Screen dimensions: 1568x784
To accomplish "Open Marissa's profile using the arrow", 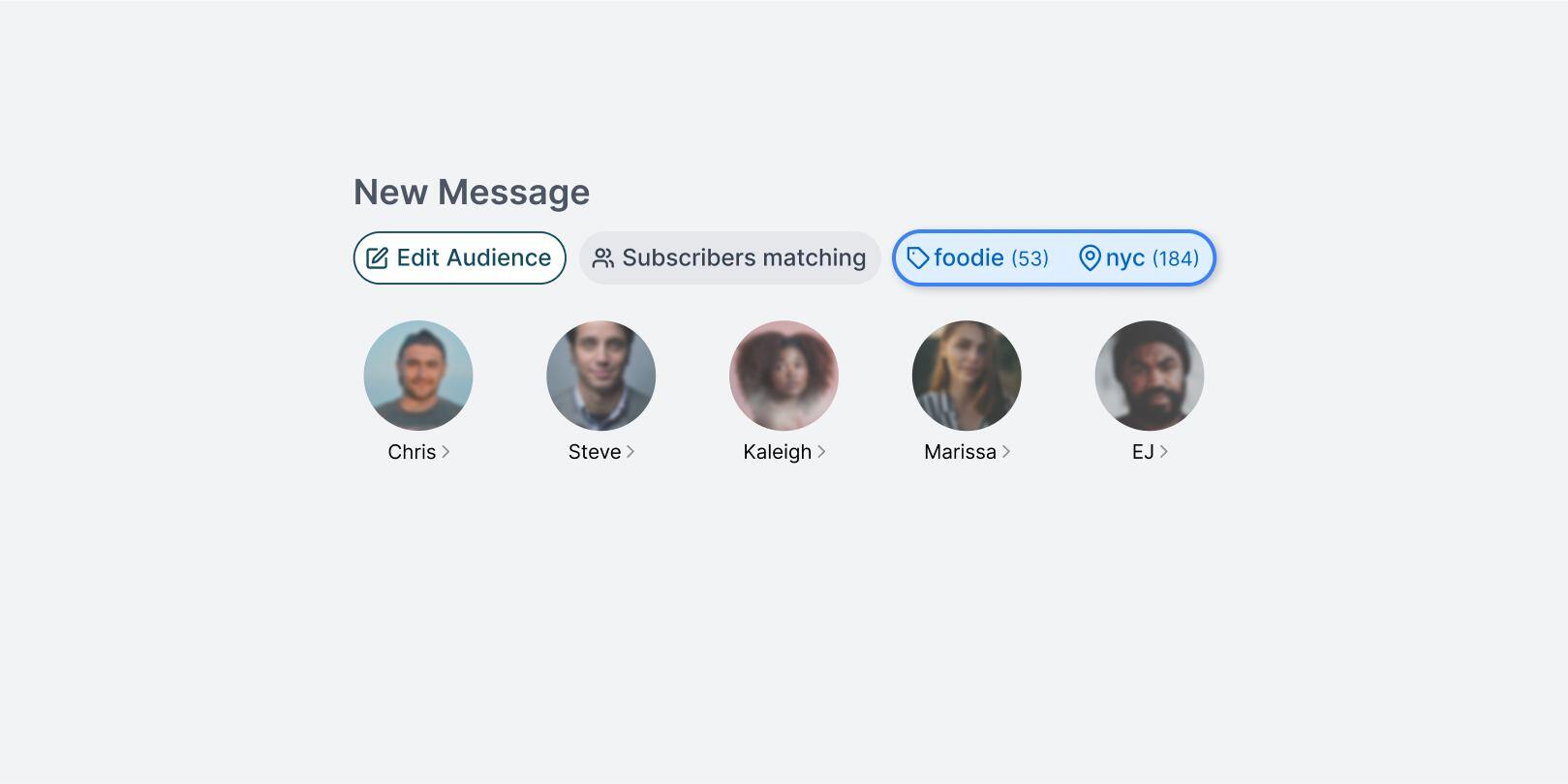I will pyautogui.click(x=1006, y=452).
